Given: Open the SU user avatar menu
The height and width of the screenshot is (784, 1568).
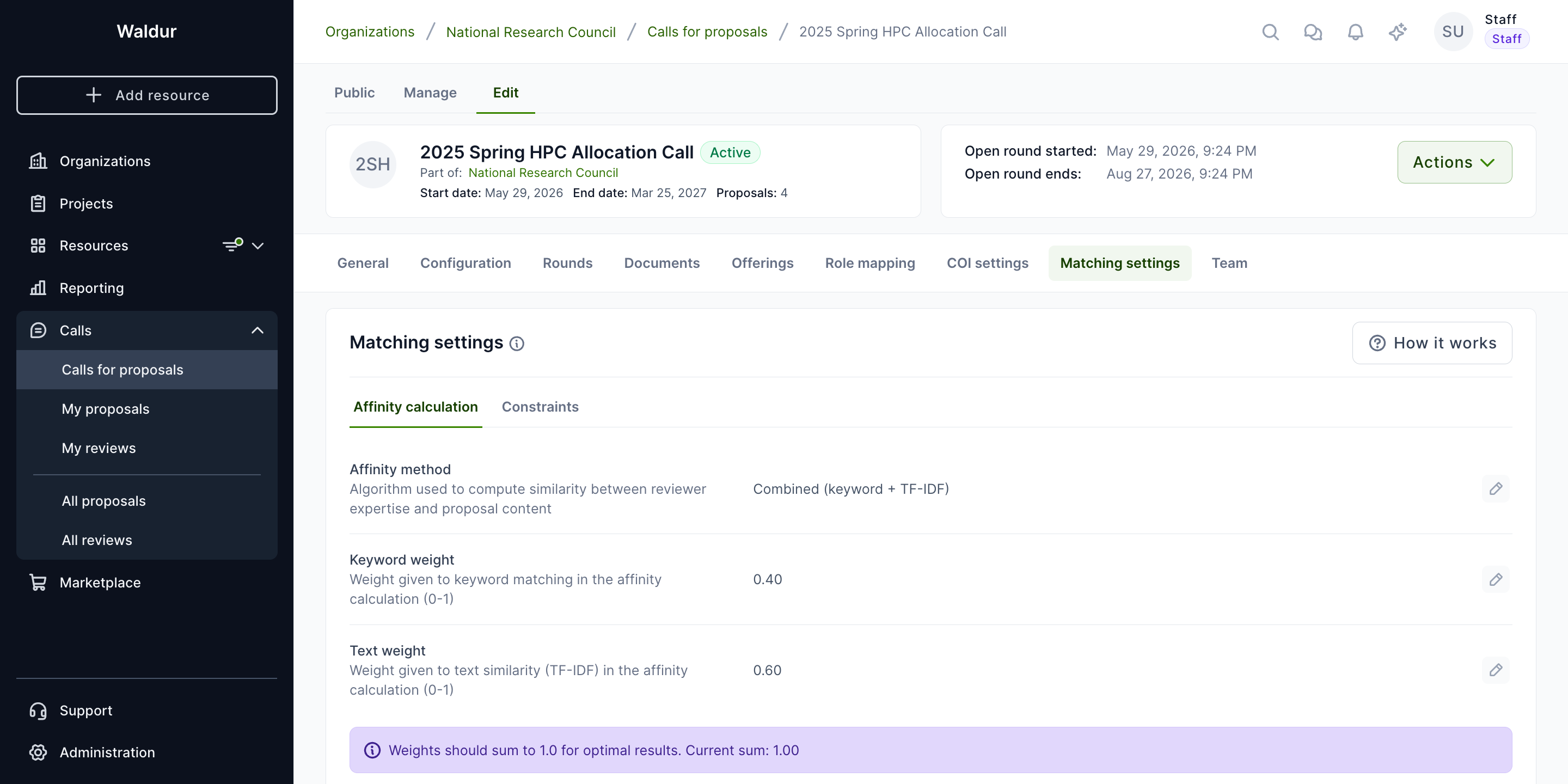Looking at the screenshot, I should 1453,32.
